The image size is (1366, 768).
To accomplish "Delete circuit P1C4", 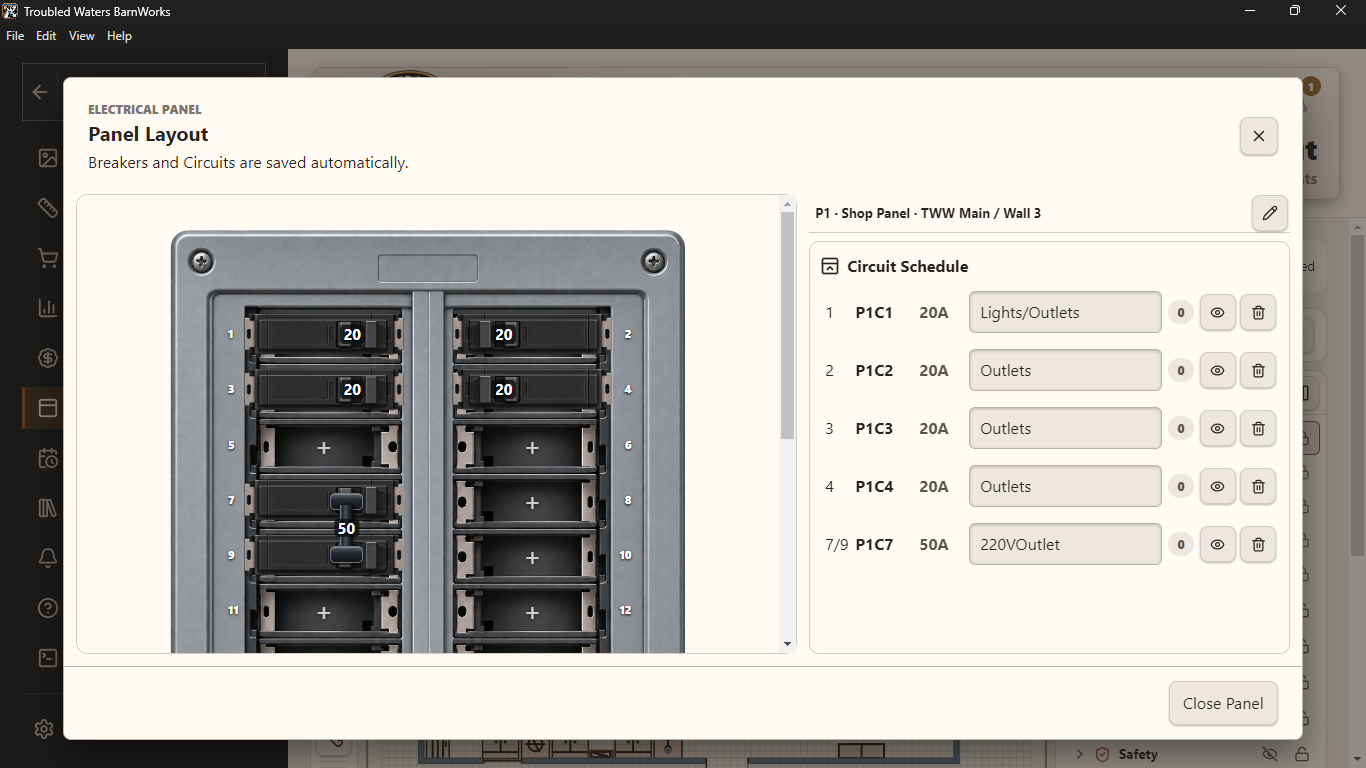I will (1258, 486).
